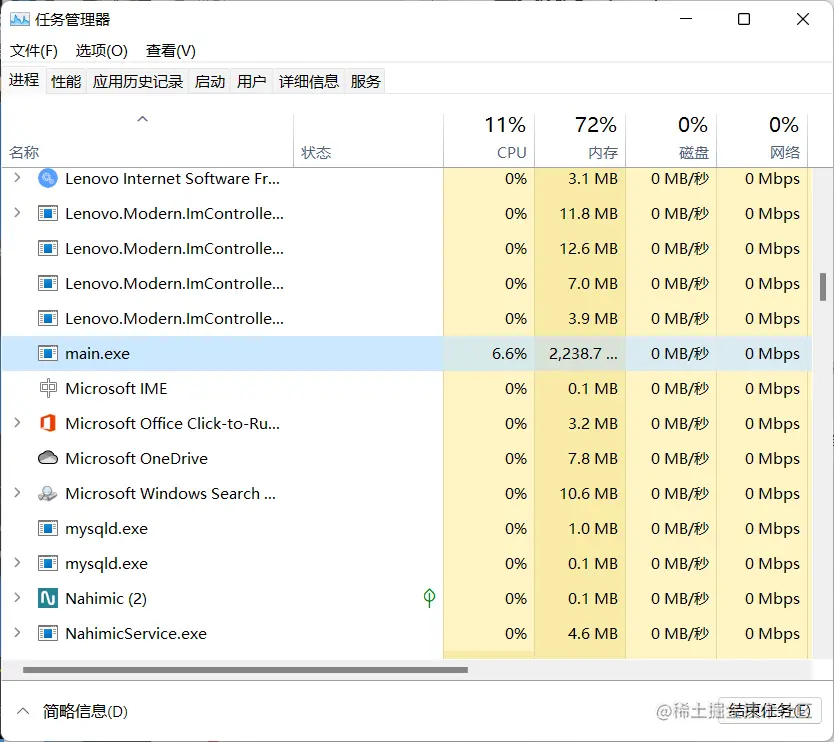
Task: Click the 3.1 MB memory value
Action: click(x=593, y=179)
